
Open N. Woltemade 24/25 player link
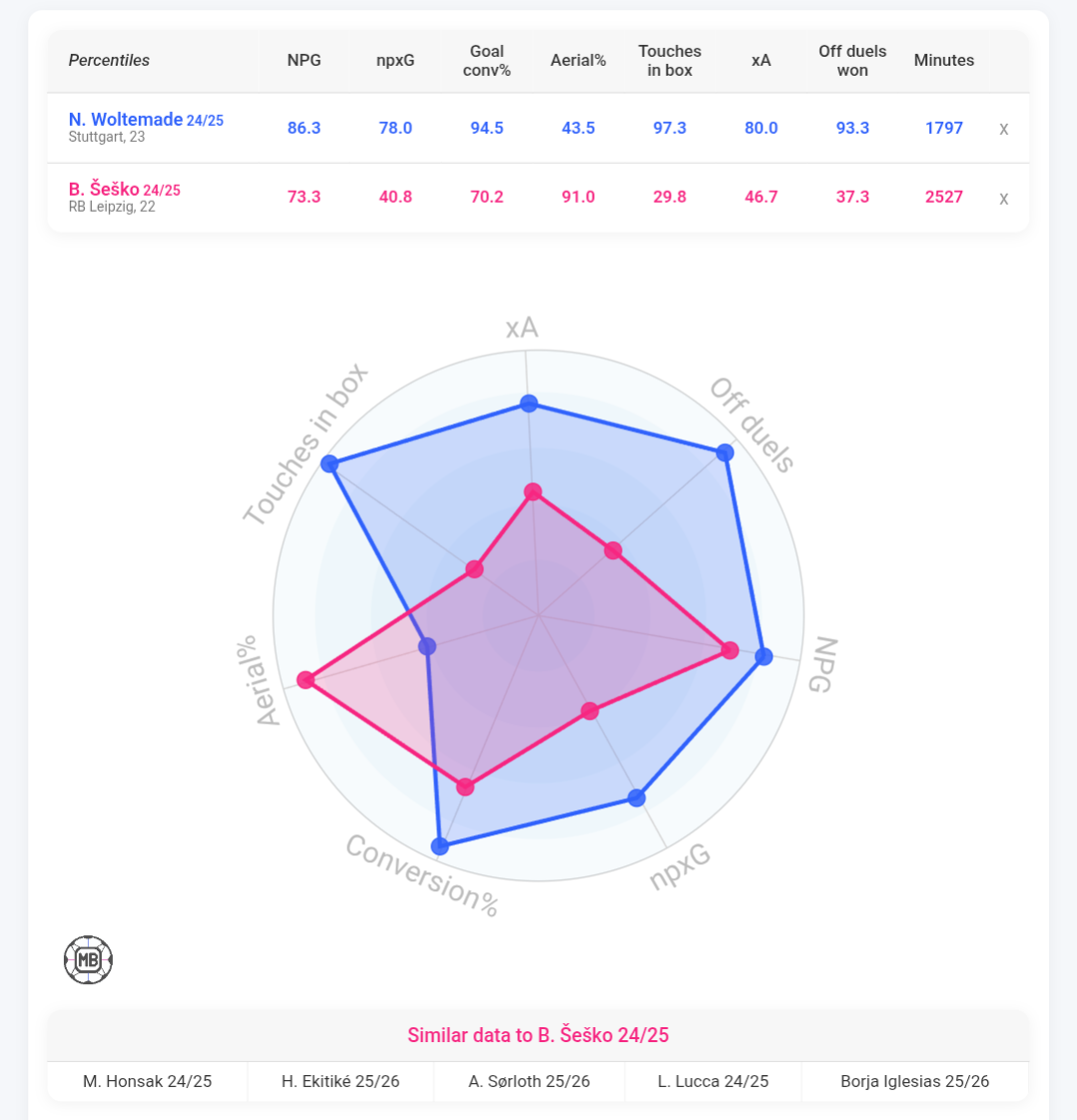tap(146, 119)
